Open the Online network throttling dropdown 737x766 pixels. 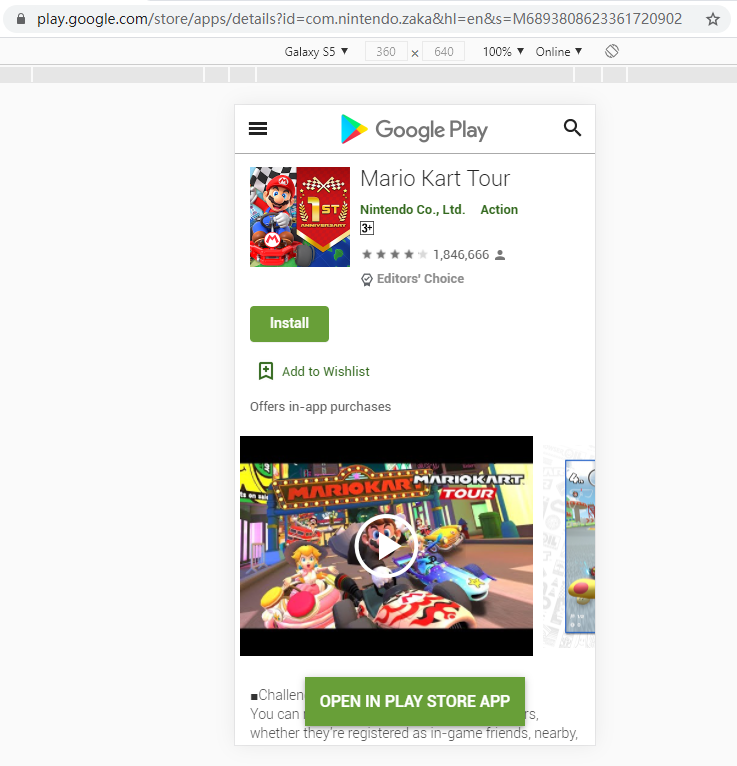pos(558,51)
